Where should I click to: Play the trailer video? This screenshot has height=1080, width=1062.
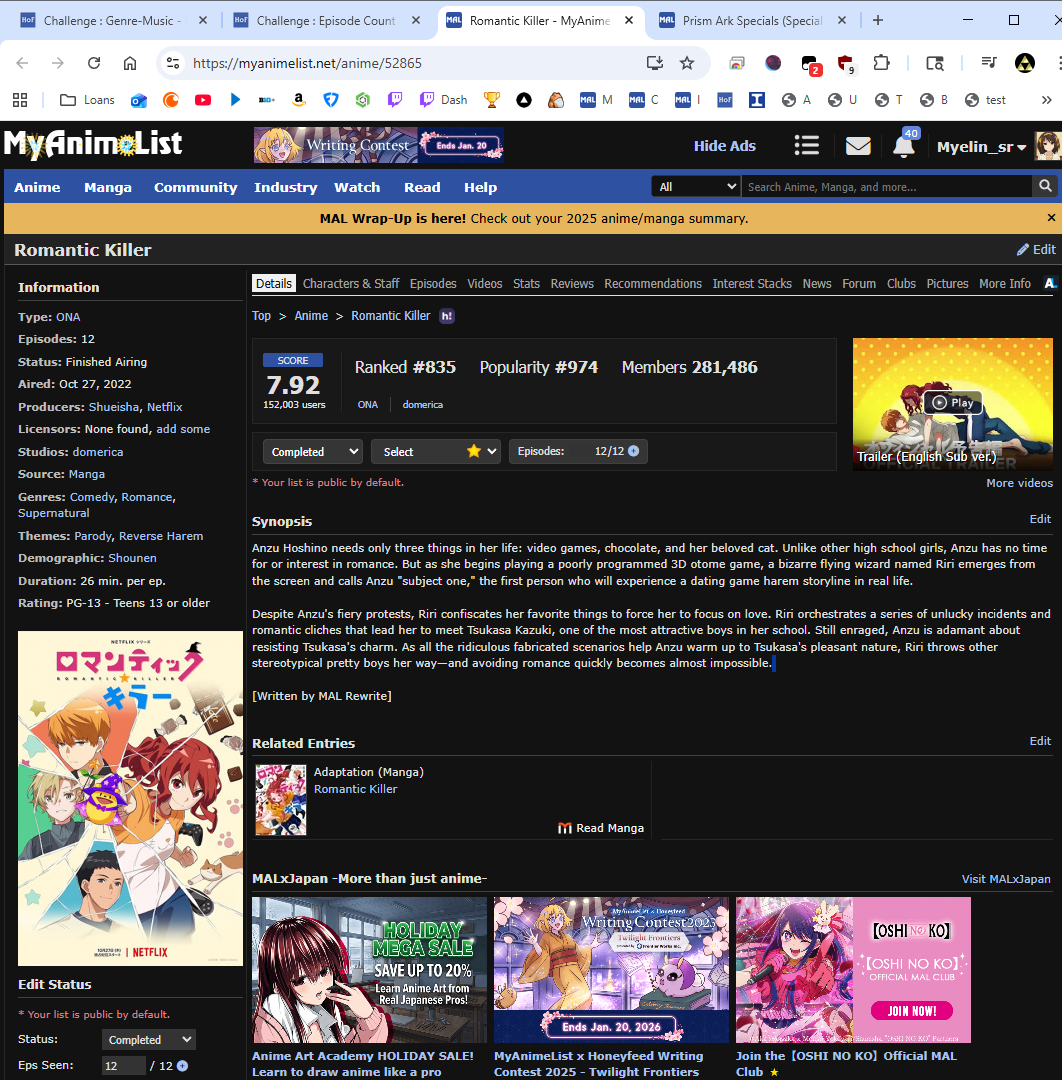click(952, 403)
